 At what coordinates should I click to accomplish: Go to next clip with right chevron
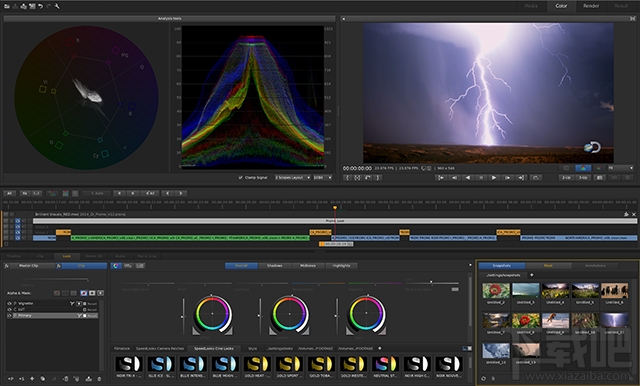click(181, 193)
